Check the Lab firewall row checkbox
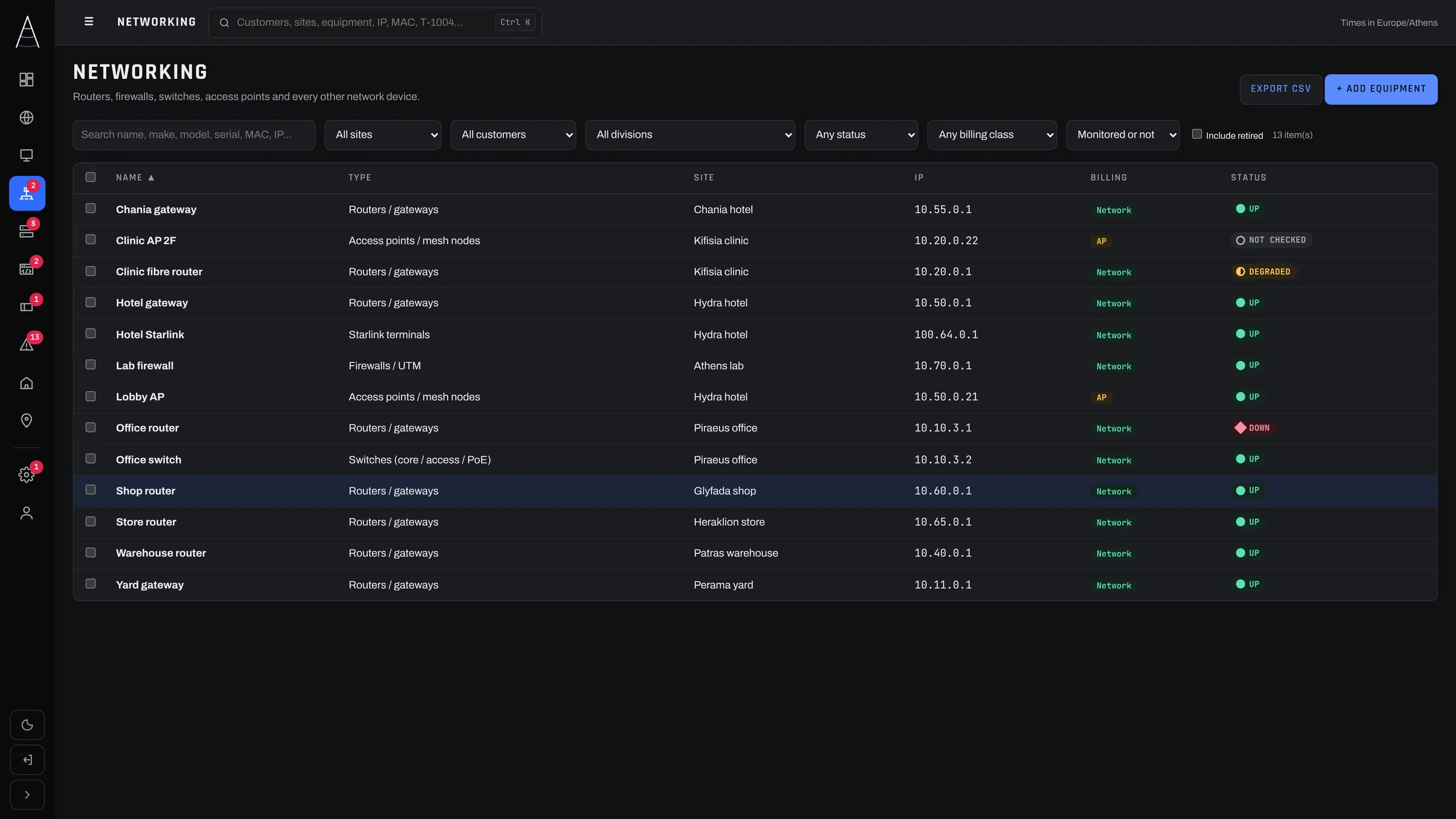The image size is (1456, 819). click(90, 365)
